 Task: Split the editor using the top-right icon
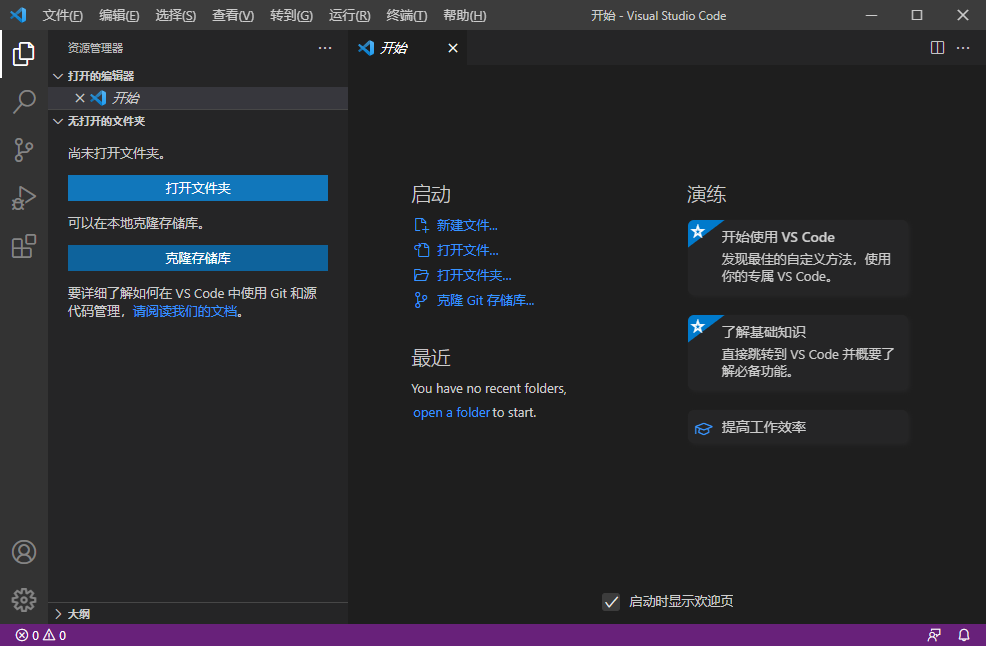[x=937, y=47]
